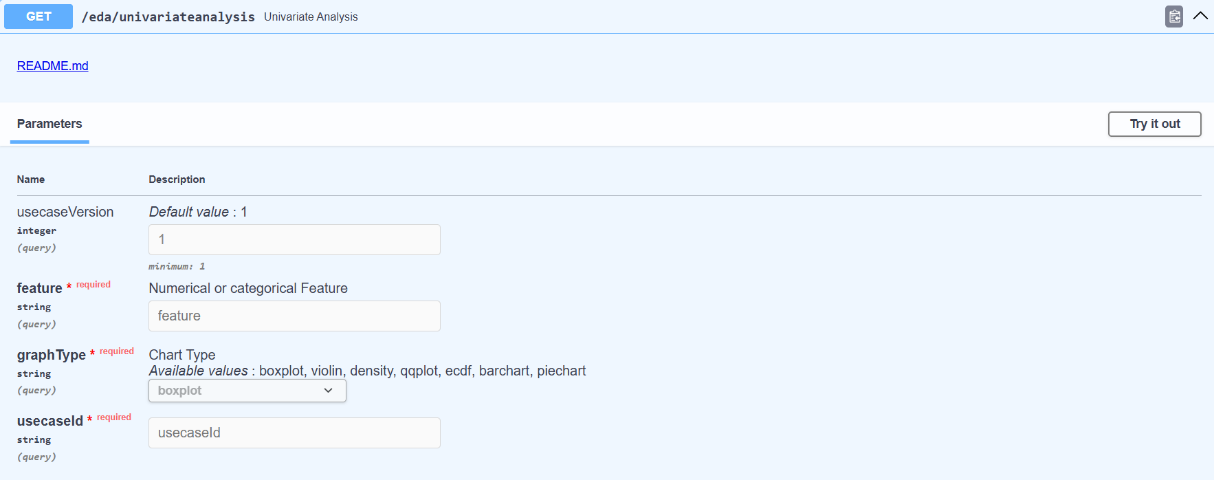Click the usecaseId parameter name
1214x480 pixels.
click(50, 421)
